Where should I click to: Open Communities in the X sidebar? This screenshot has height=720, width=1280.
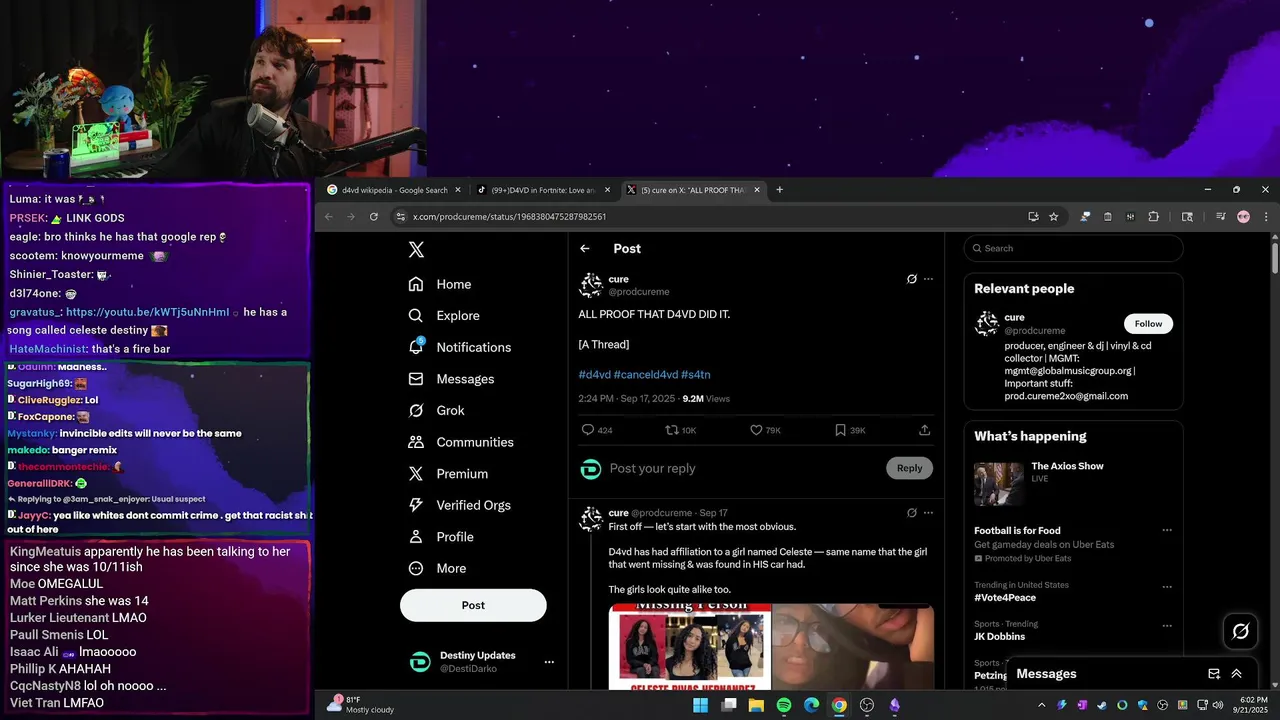[x=461, y=442]
